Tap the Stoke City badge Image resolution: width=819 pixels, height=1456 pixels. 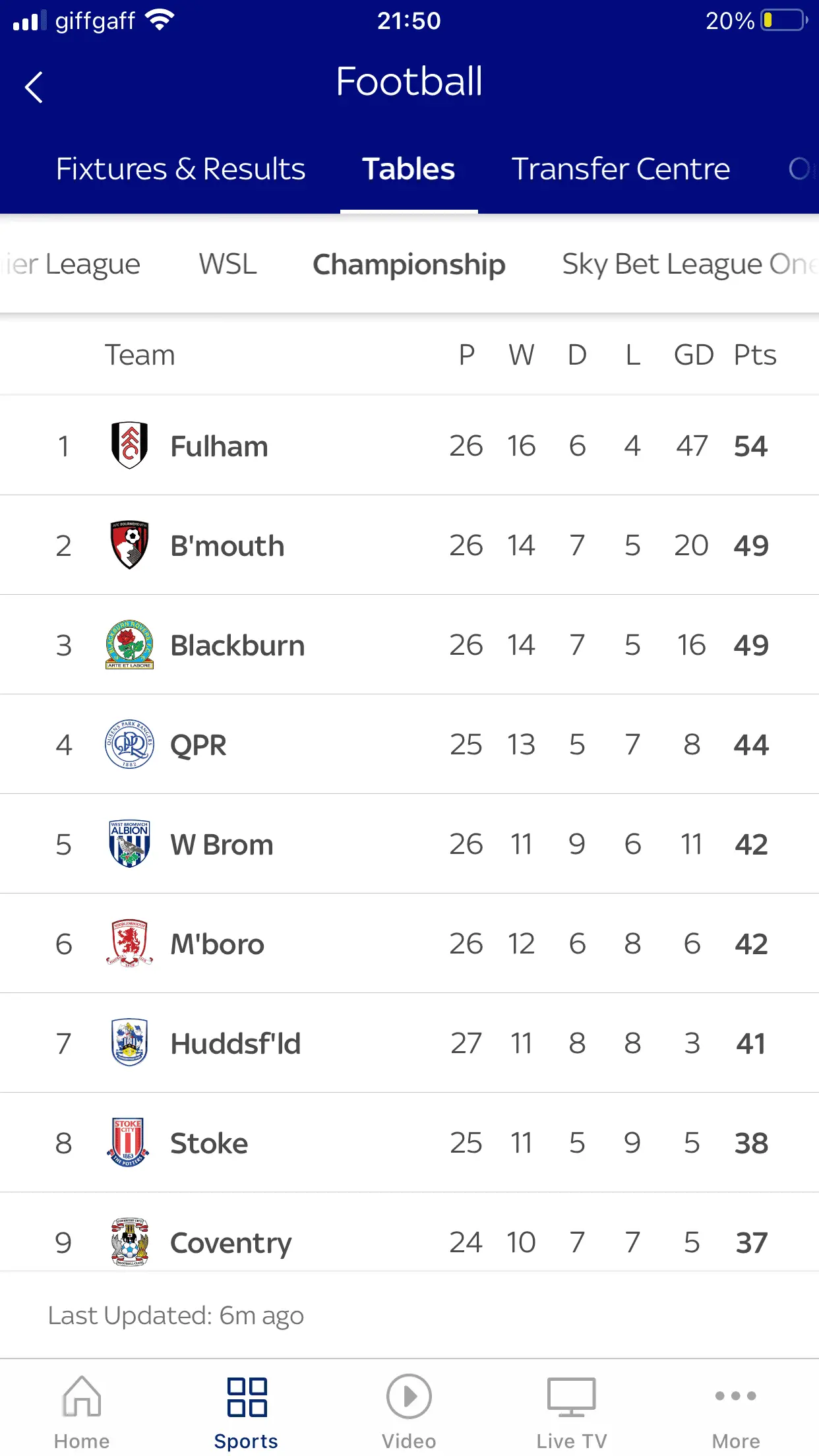pos(129,1143)
